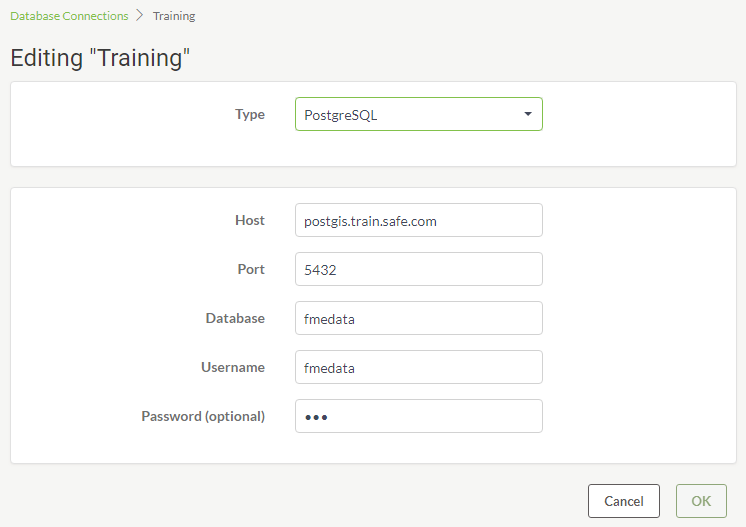
Task: Focus the Password (optional) field
Action: [x=419, y=416]
